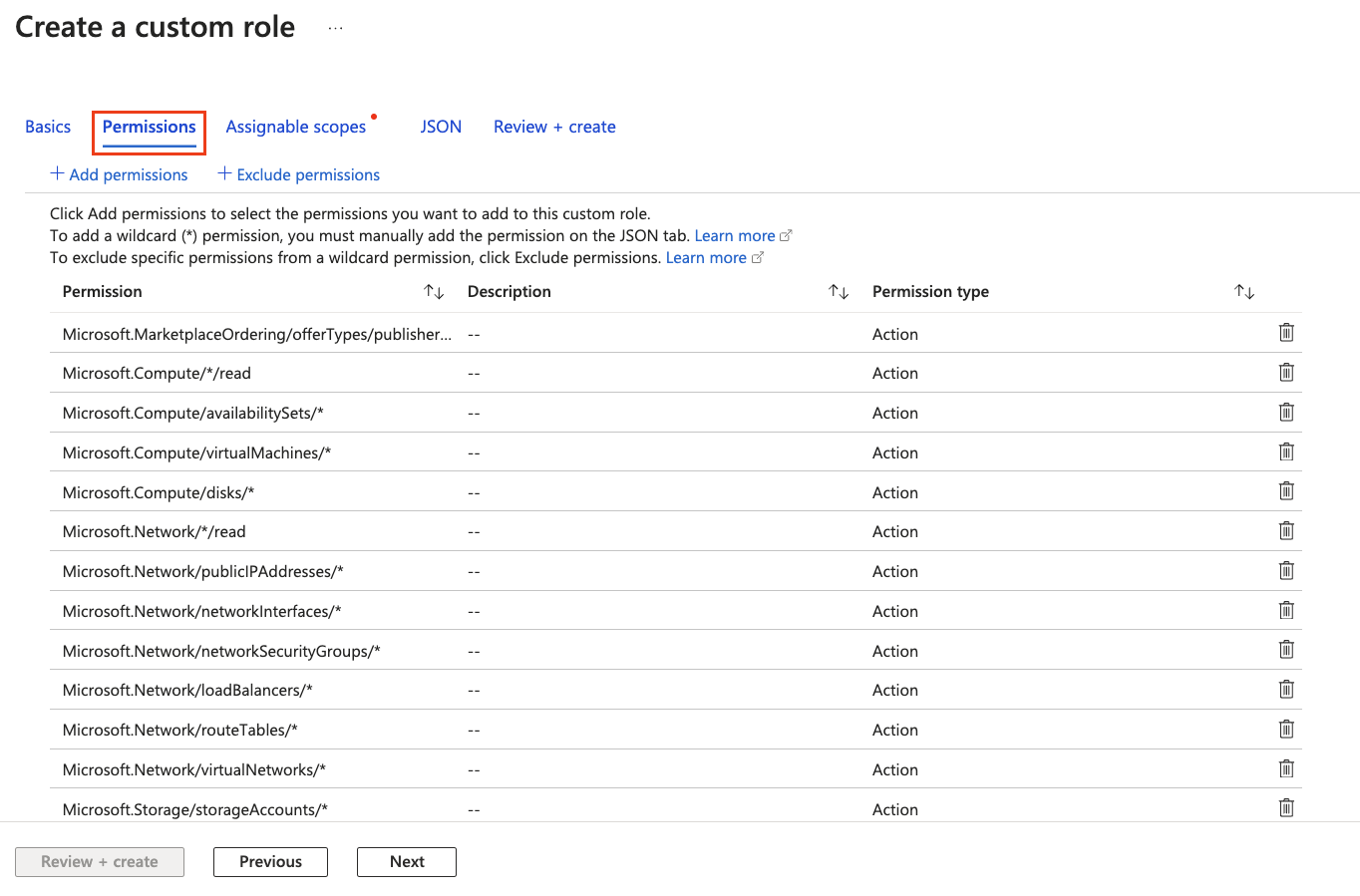Image resolution: width=1360 pixels, height=896 pixels.
Task: Remove the Microsoft.Network/publicIPAddresses/* permission
Action: (1286, 571)
